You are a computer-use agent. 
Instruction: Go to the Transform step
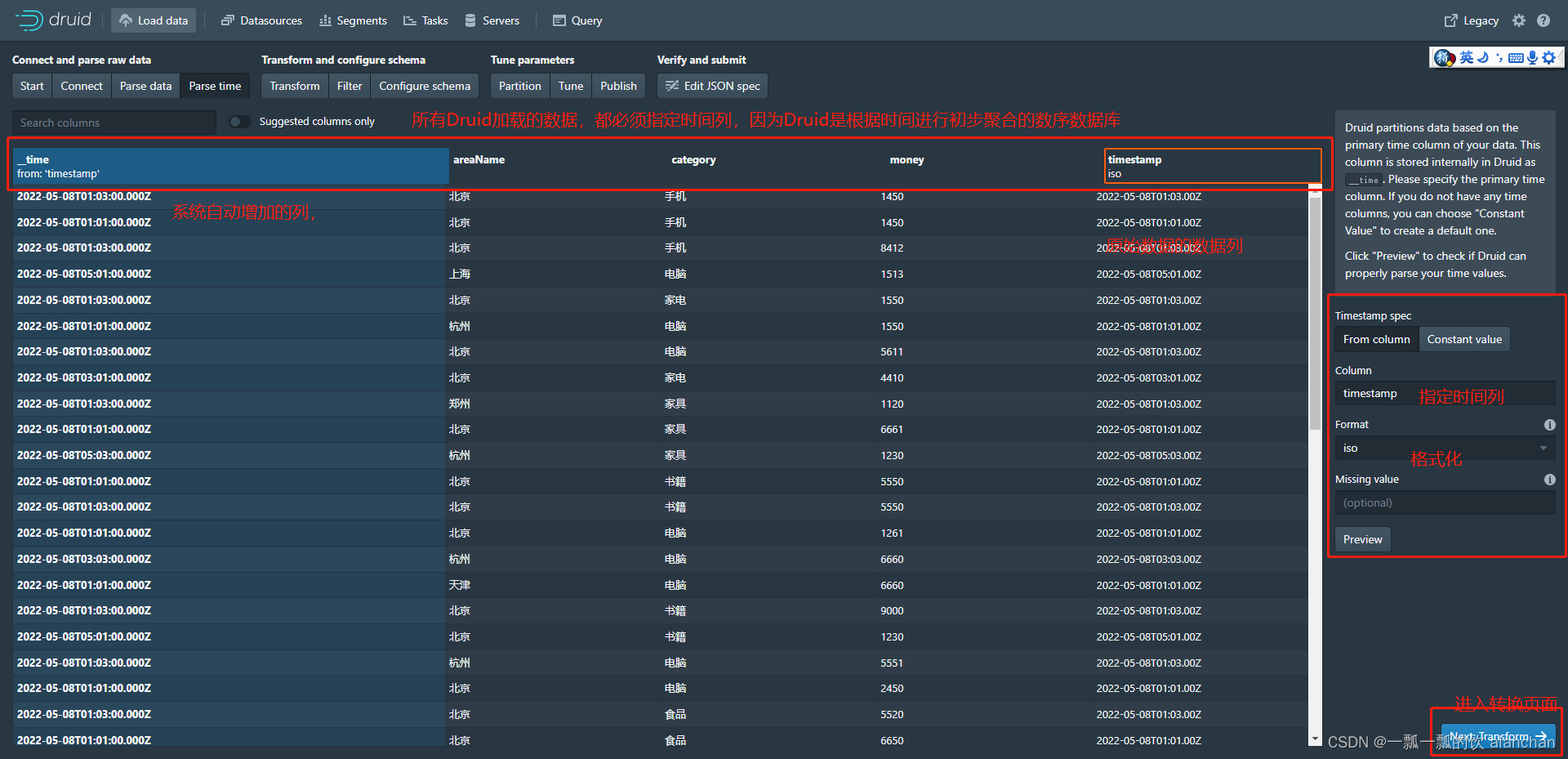pyautogui.click(x=295, y=86)
